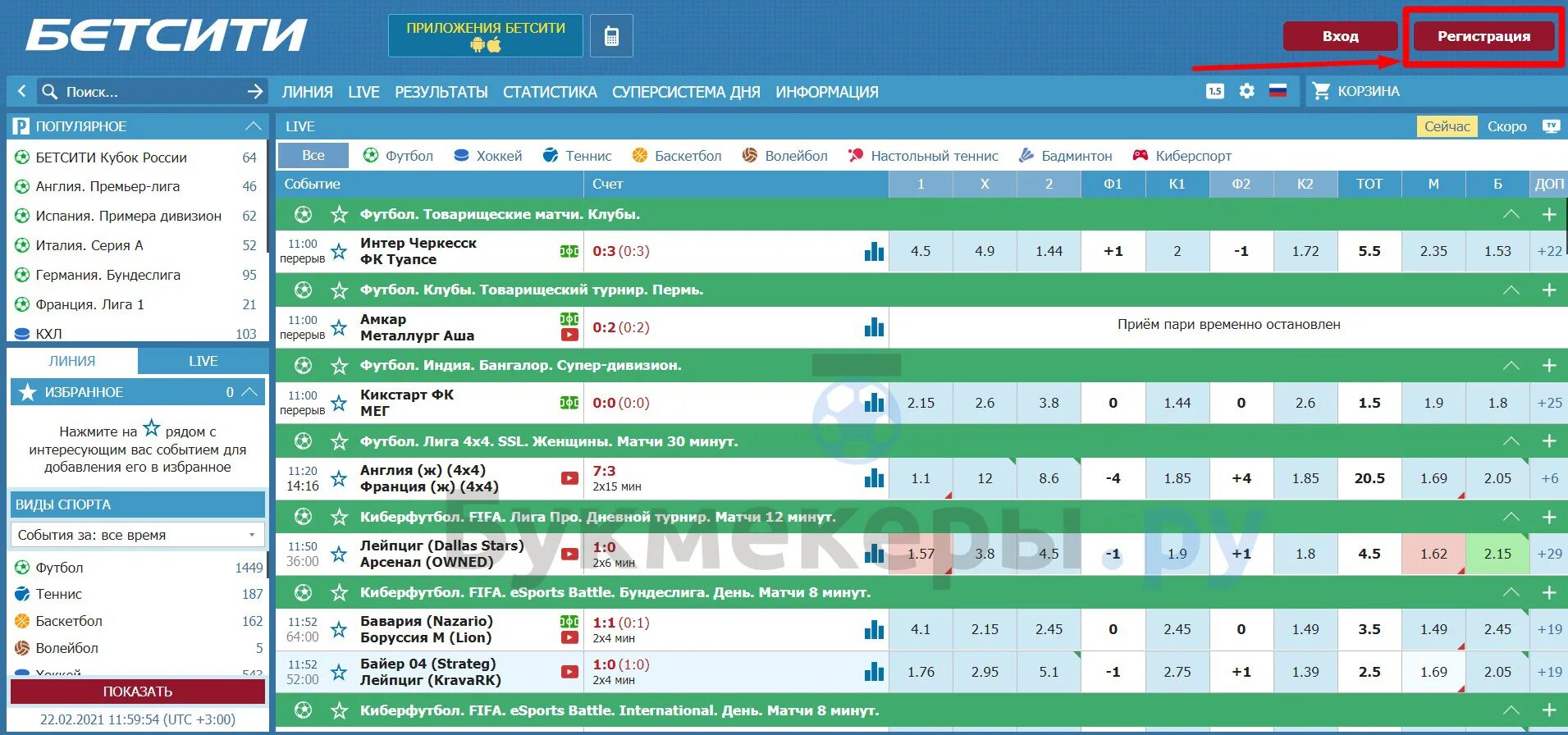The height and width of the screenshot is (735, 1568).
Task: Click the ПРИЛОЖЕНИЯ БЕТСИТИ button
Action: tap(486, 36)
